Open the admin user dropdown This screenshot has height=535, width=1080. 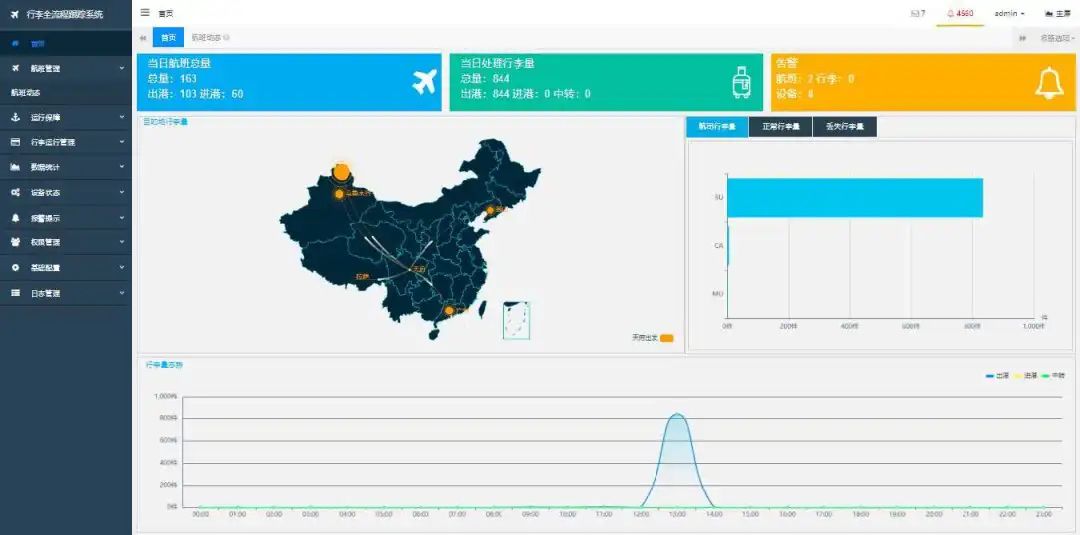click(1009, 13)
